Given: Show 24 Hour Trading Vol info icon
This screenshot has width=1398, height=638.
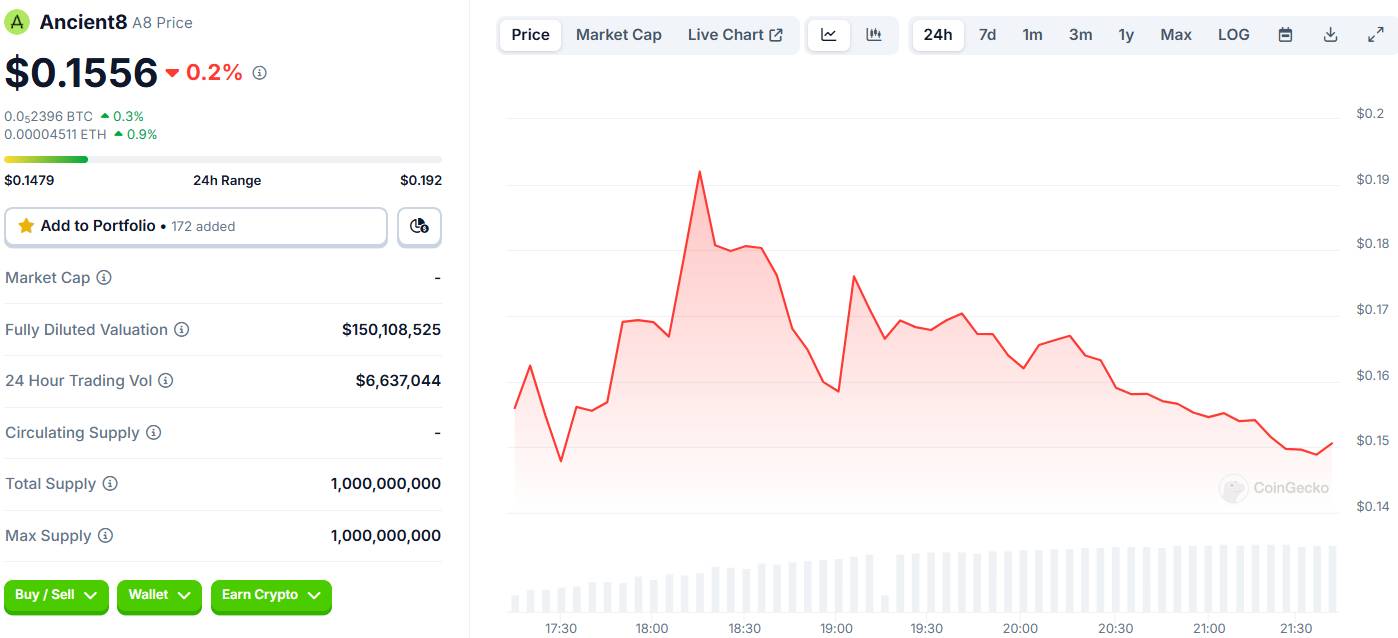Looking at the screenshot, I should [x=166, y=381].
